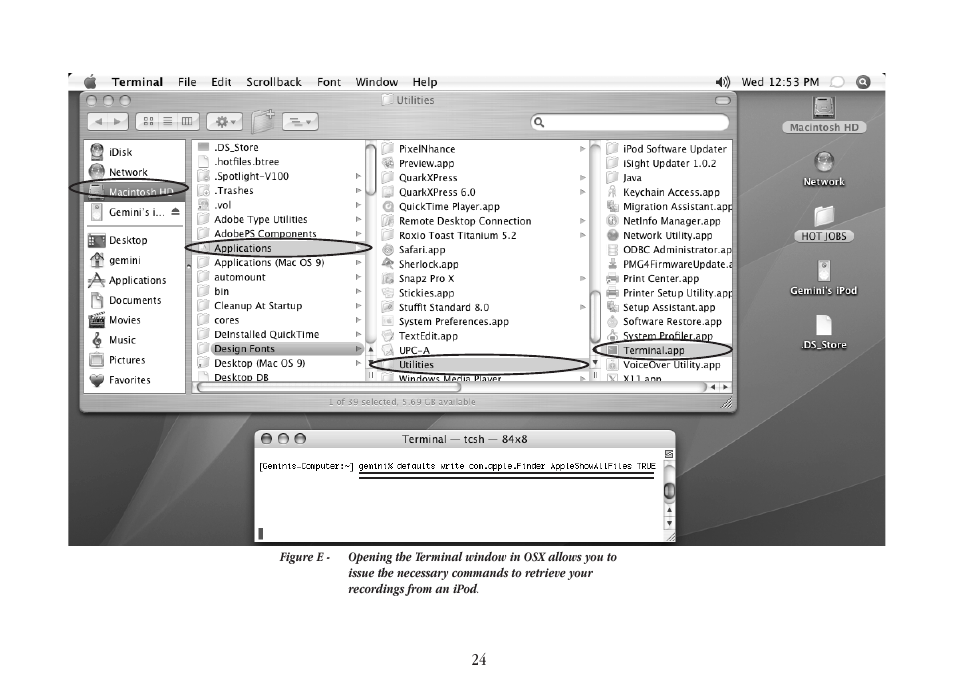The image size is (954, 685).
Task: Click the Terminal scroll down arrow
Action: pyautogui.click(x=669, y=523)
